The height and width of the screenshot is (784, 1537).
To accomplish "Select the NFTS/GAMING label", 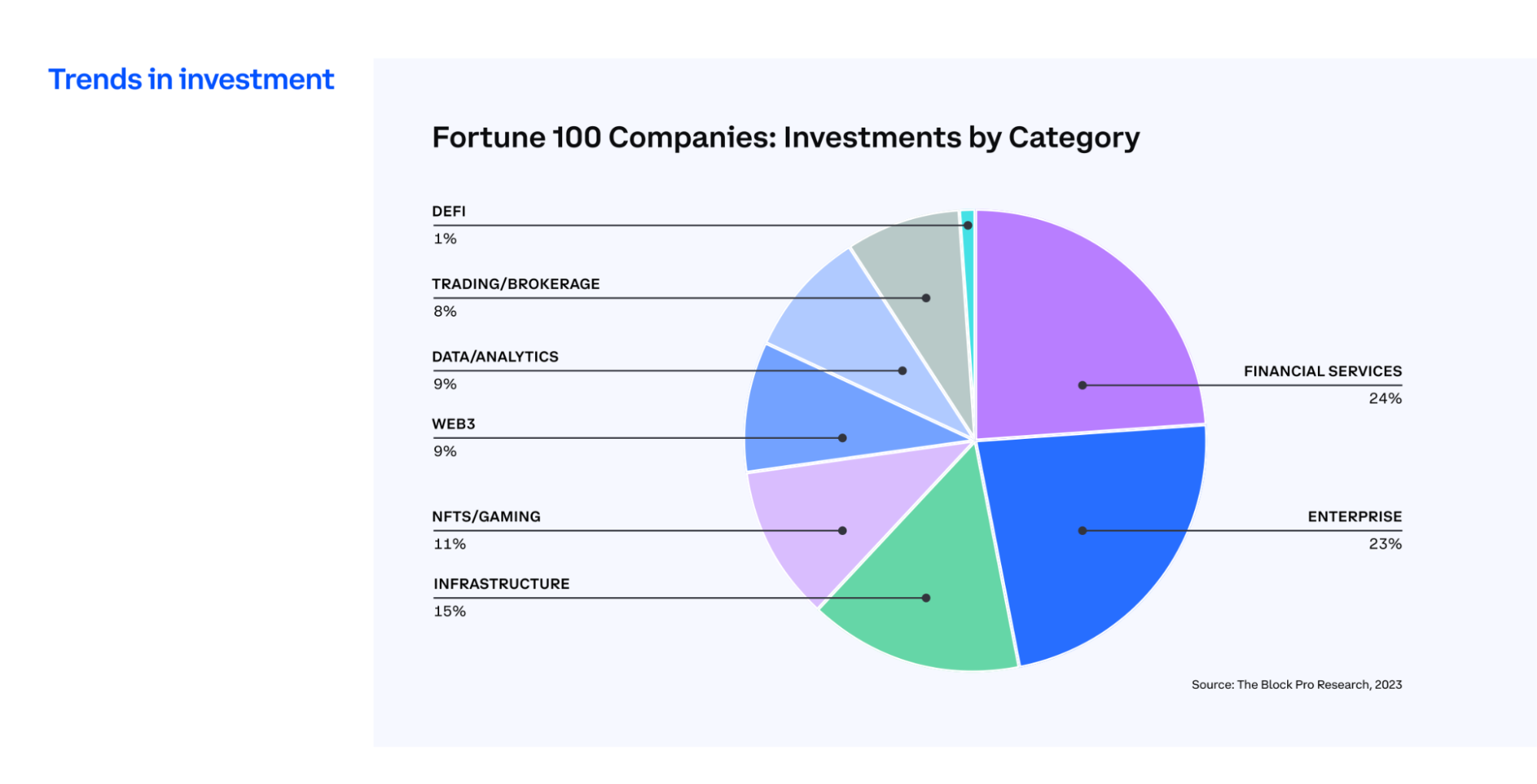I will pos(486,517).
